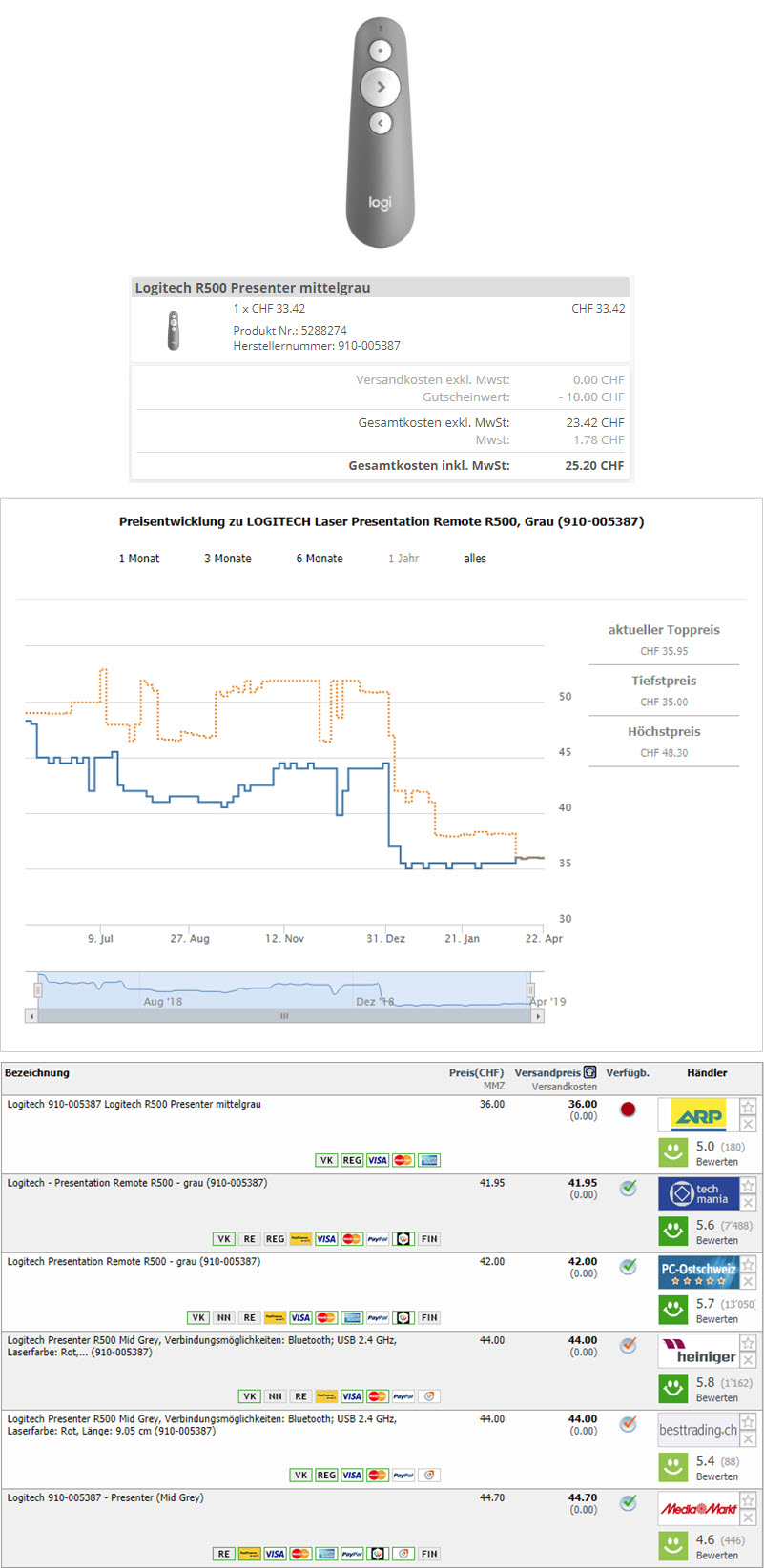Click the small R500 thumbnail in the order box
This screenshot has height=1568, width=764.
point(173,331)
